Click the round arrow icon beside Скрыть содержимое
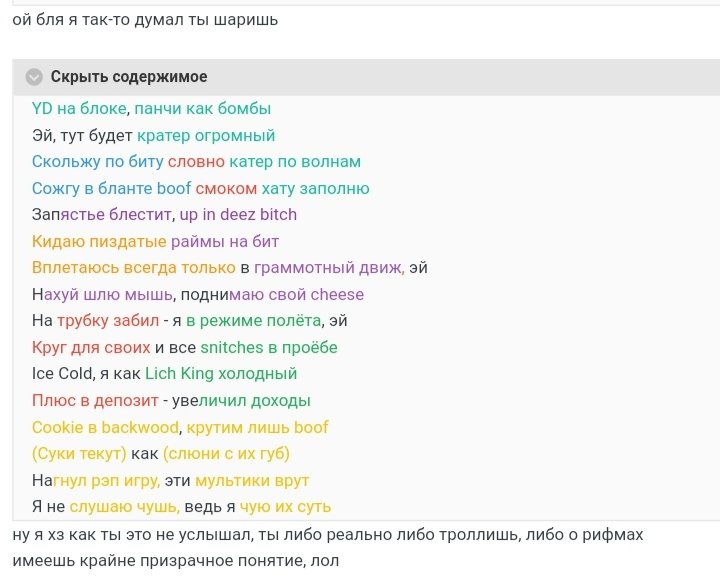 pos(35,77)
